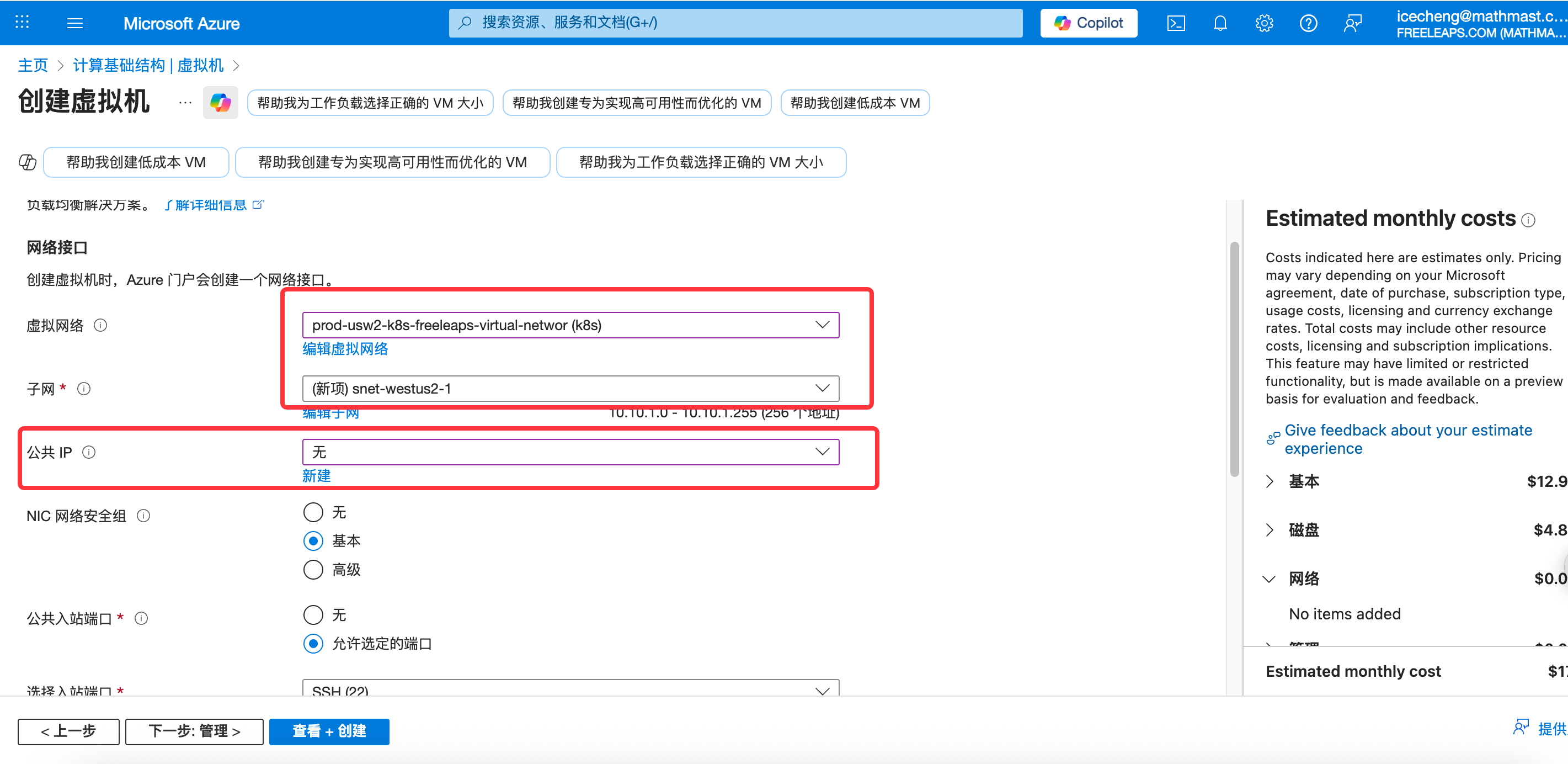Go to 计算基础结构 | 虚拟机 breadcrumb
This screenshot has height=764, width=1568.
coord(148,65)
